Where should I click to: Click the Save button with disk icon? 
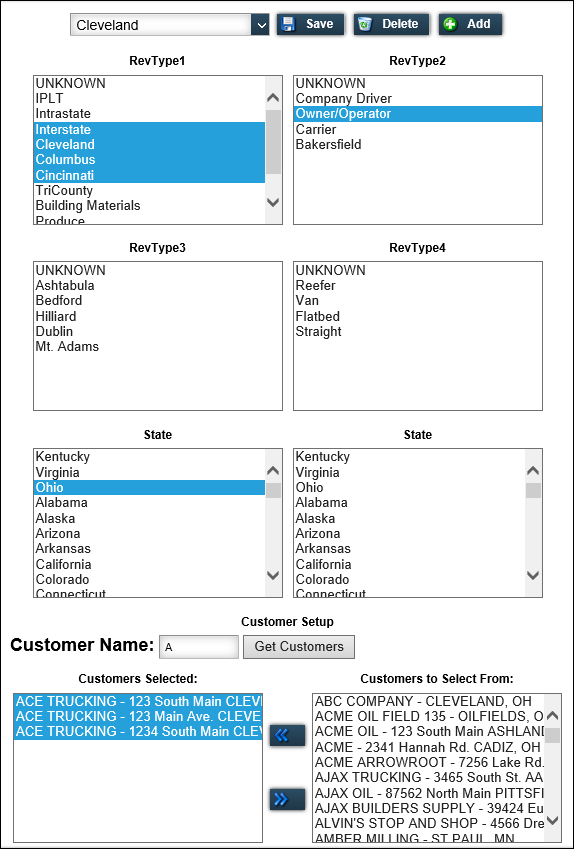coord(310,24)
